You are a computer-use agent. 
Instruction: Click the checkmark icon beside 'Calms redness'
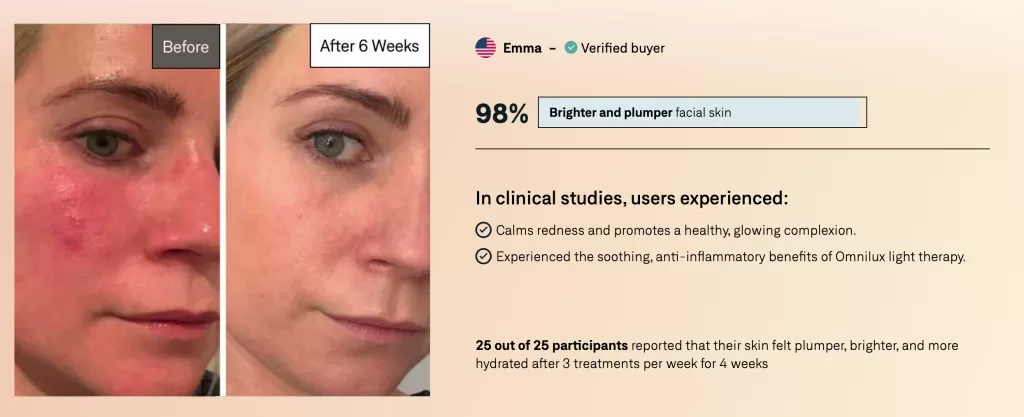(483, 230)
